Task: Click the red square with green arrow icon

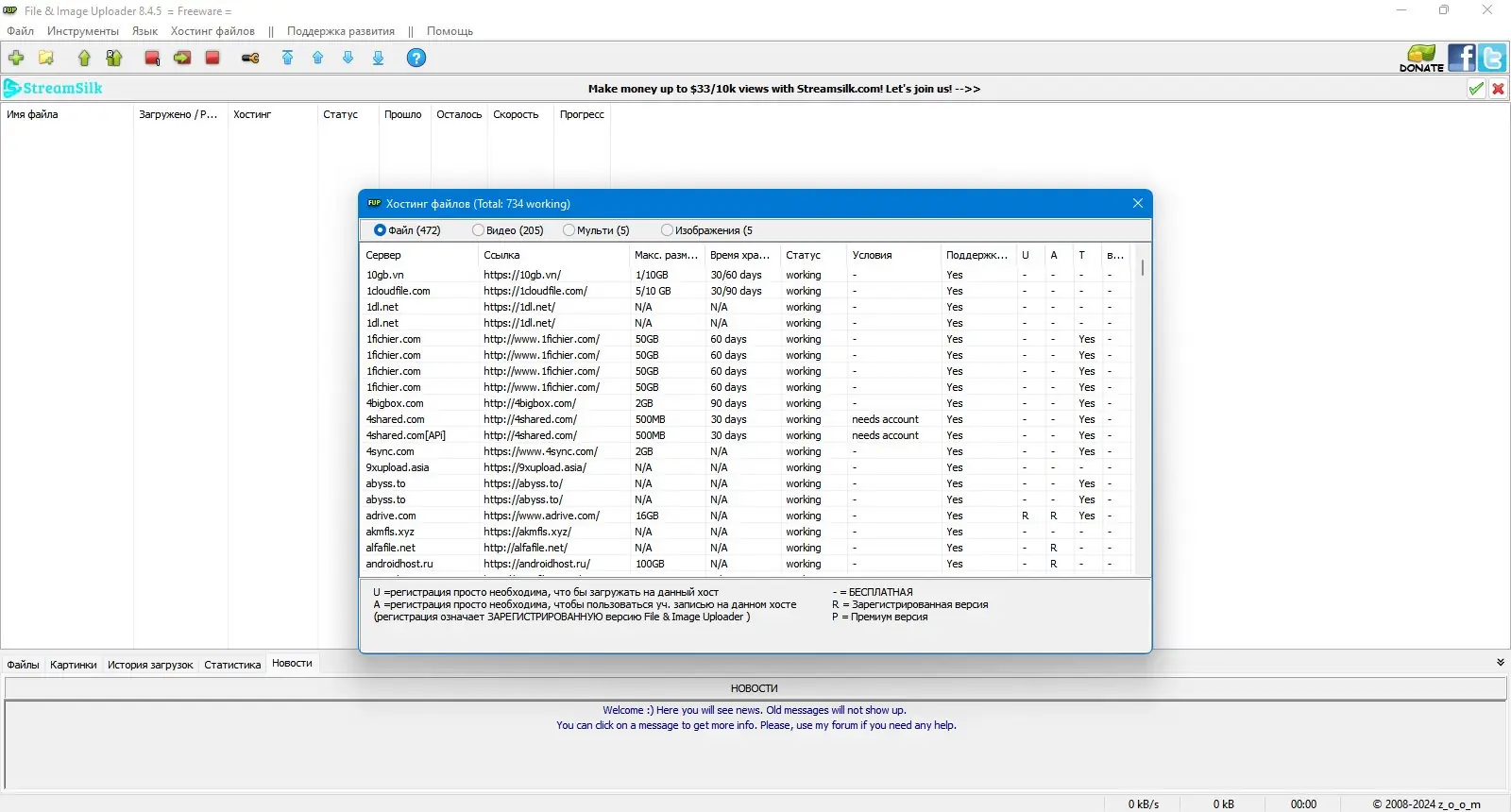Action: click(182, 59)
